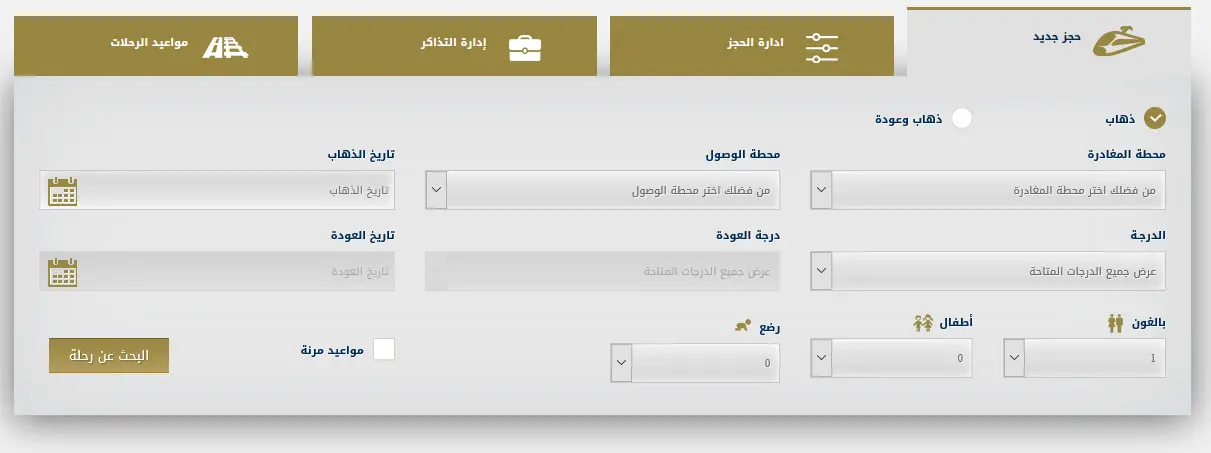Click the railway tracks icon on مواعيد الرحلات

pyautogui.click(x=225, y=46)
